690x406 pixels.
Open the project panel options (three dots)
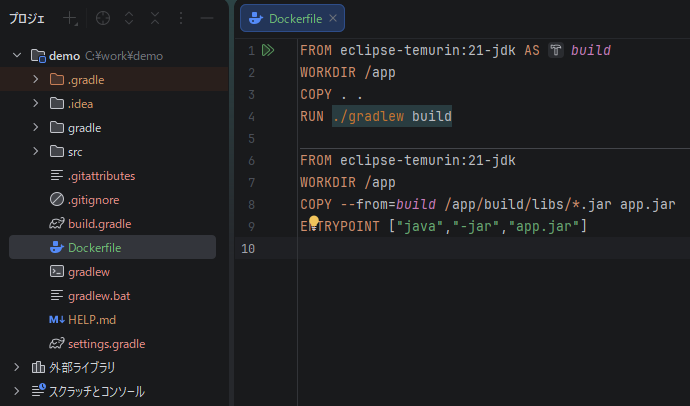click(x=180, y=18)
